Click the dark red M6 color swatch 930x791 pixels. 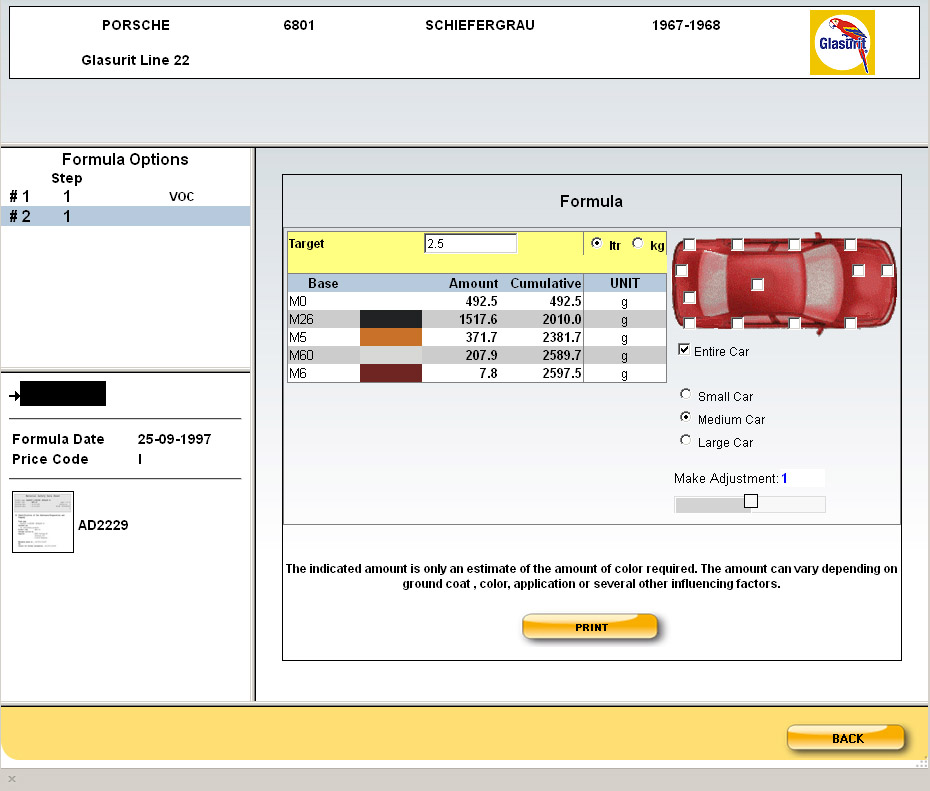(x=391, y=373)
